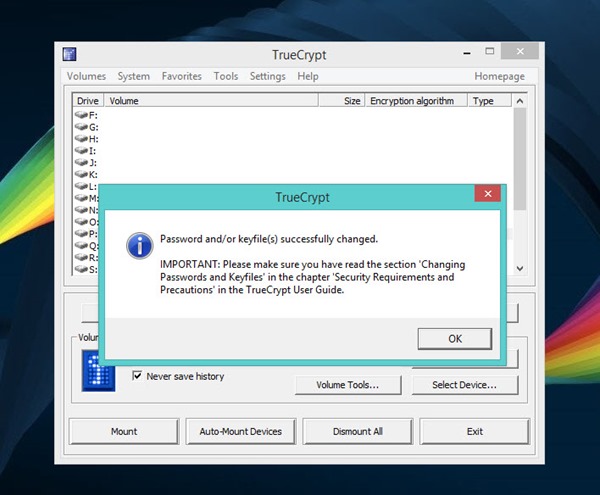
Task: Select drive R: in the drive list
Action: point(86,257)
